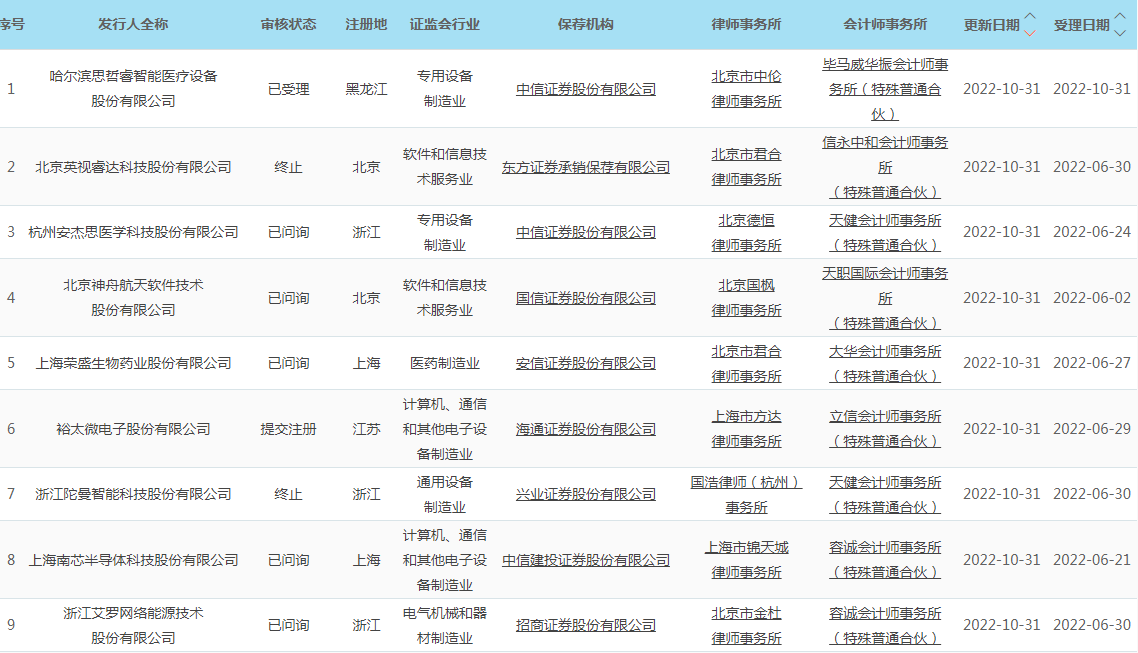Open 安信证券股份有限公司 link
The image size is (1138, 653).
click(586, 363)
